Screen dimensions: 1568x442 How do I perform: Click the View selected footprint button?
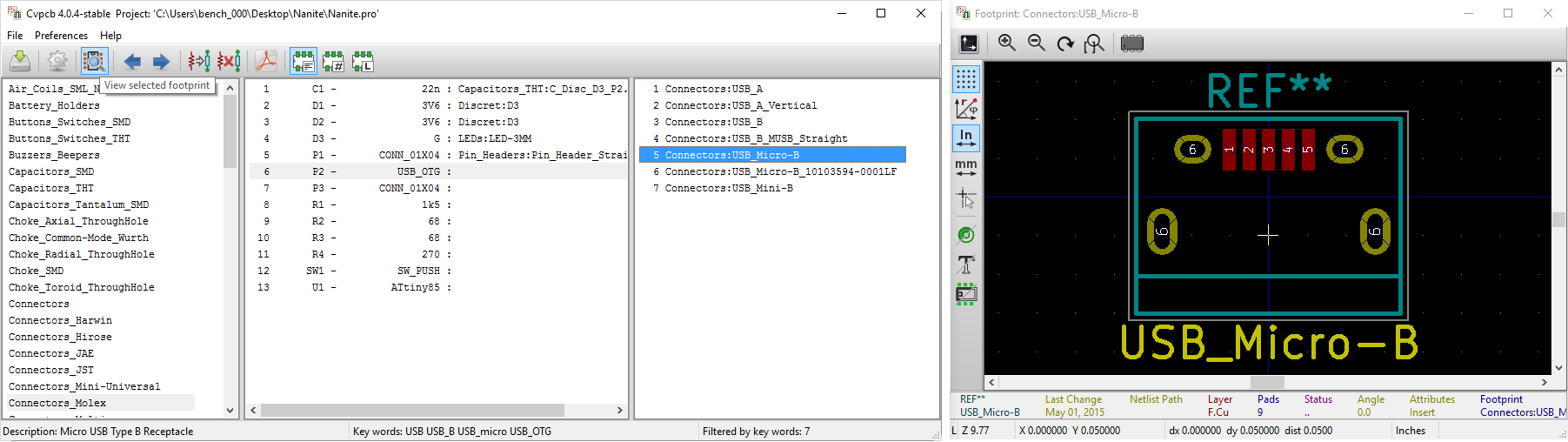[93, 61]
